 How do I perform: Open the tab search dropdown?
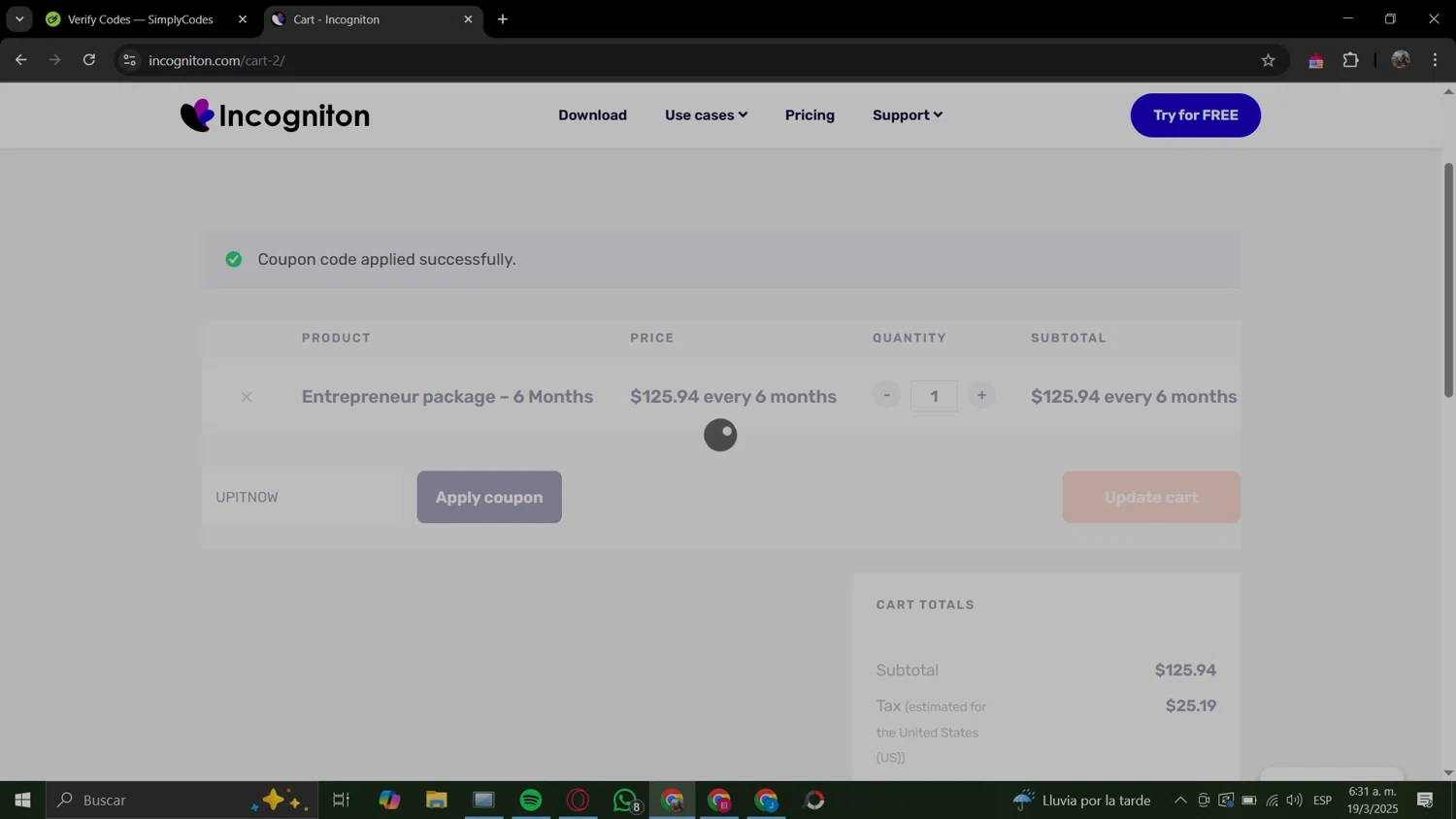pyautogui.click(x=18, y=19)
